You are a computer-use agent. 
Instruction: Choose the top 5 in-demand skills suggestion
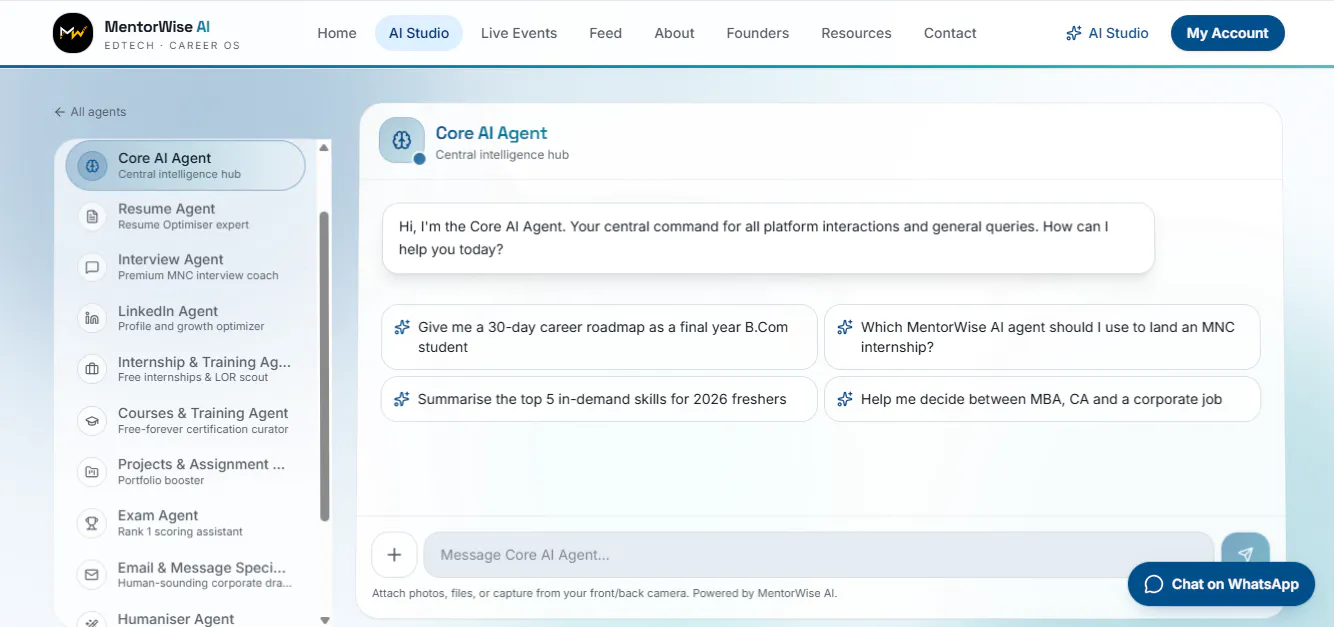tap(599, 399)
